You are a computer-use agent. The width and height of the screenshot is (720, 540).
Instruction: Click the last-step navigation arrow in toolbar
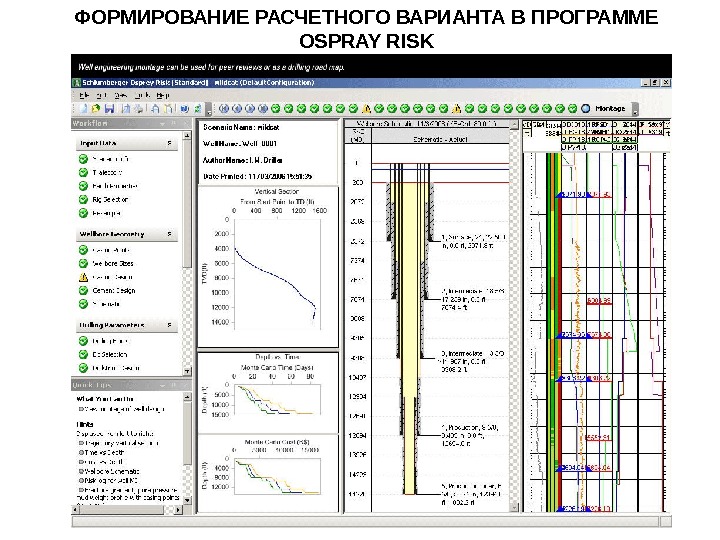pyautogui.click(x=263, y=109)
